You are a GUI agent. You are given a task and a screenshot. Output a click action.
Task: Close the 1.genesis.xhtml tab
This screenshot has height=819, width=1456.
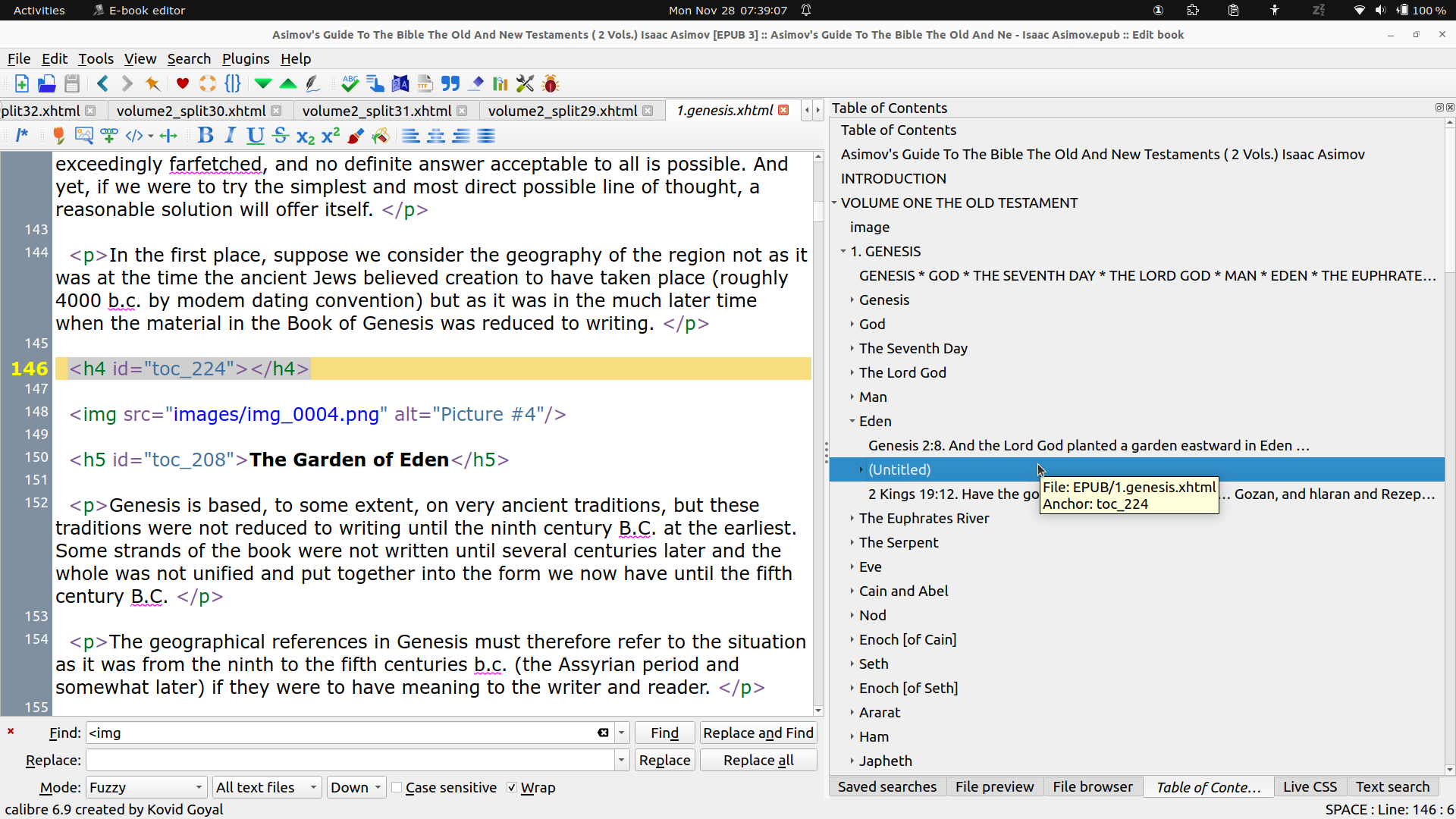[783, 111]
